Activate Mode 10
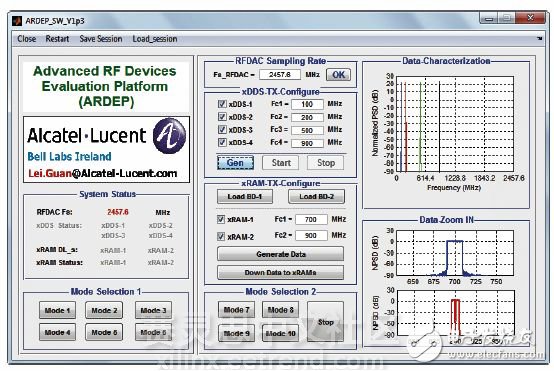This screenshot has height=371, width=554. tap(281, 333)
